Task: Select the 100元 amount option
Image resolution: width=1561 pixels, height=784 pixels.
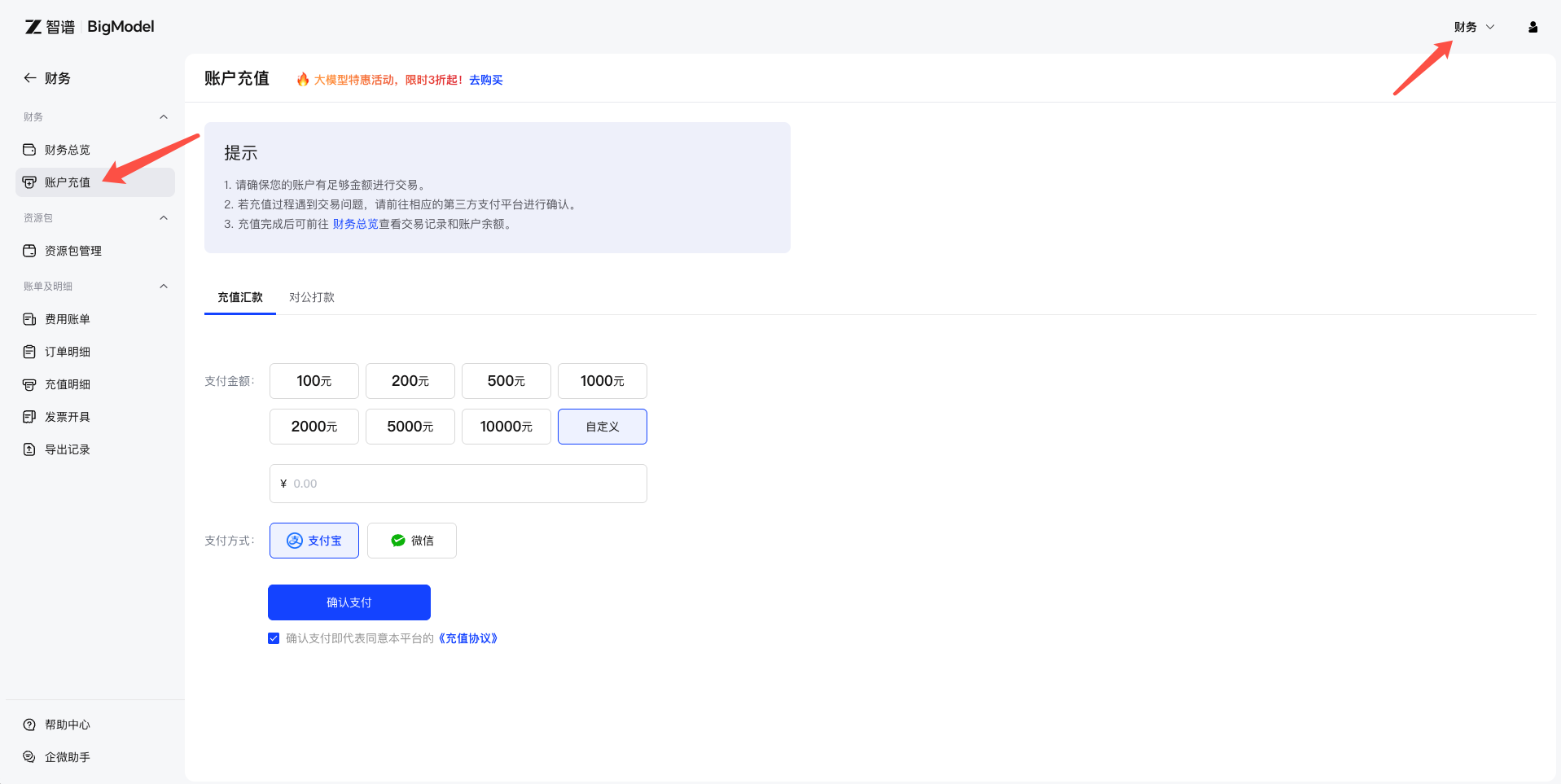Action: click(314, 381)
